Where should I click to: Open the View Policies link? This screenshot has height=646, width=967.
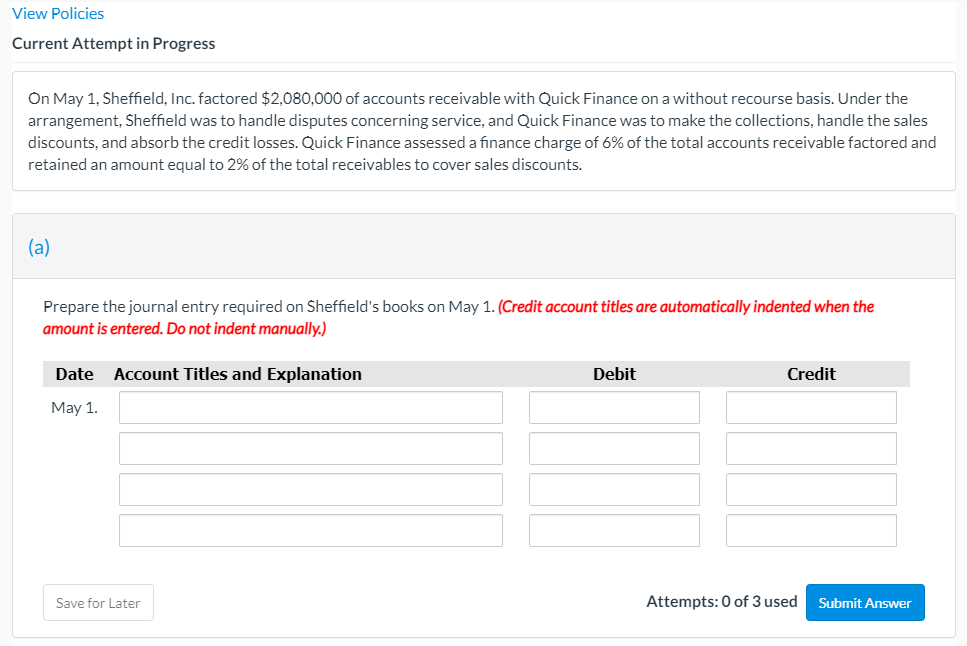(58, 14)
